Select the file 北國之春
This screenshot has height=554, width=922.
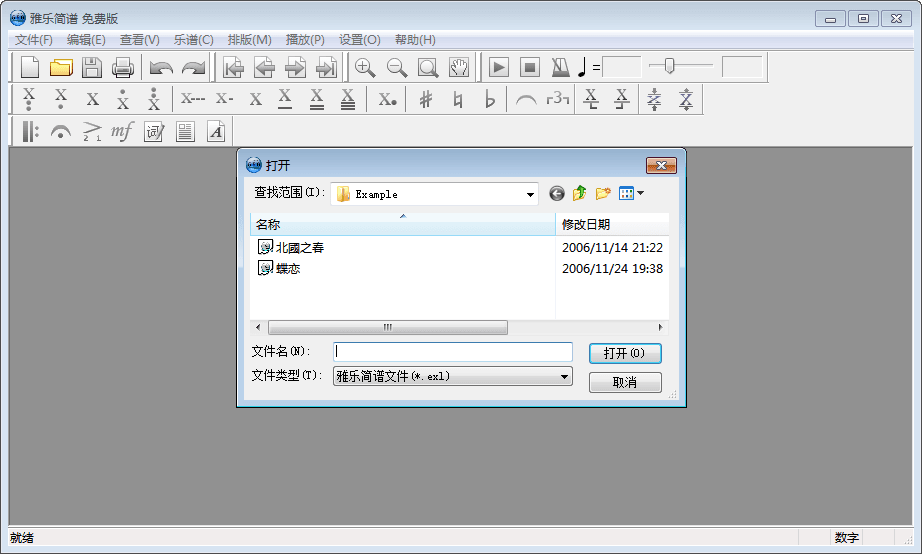pos(291,248)
